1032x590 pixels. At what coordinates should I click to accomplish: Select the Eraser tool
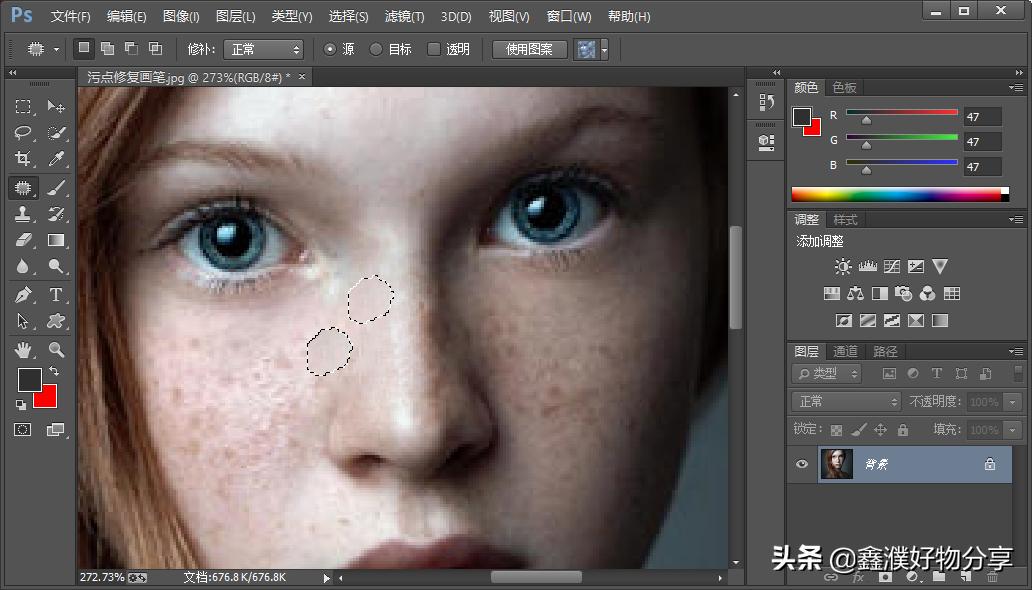pos(23,240)
